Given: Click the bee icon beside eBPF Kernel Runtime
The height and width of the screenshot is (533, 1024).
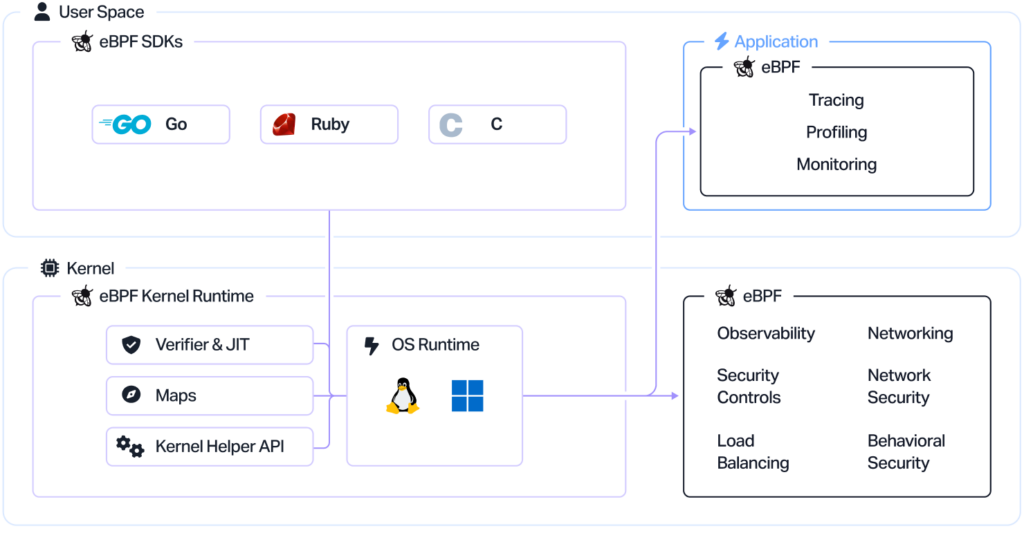Looking at the screenshot, I should point(82,296).
